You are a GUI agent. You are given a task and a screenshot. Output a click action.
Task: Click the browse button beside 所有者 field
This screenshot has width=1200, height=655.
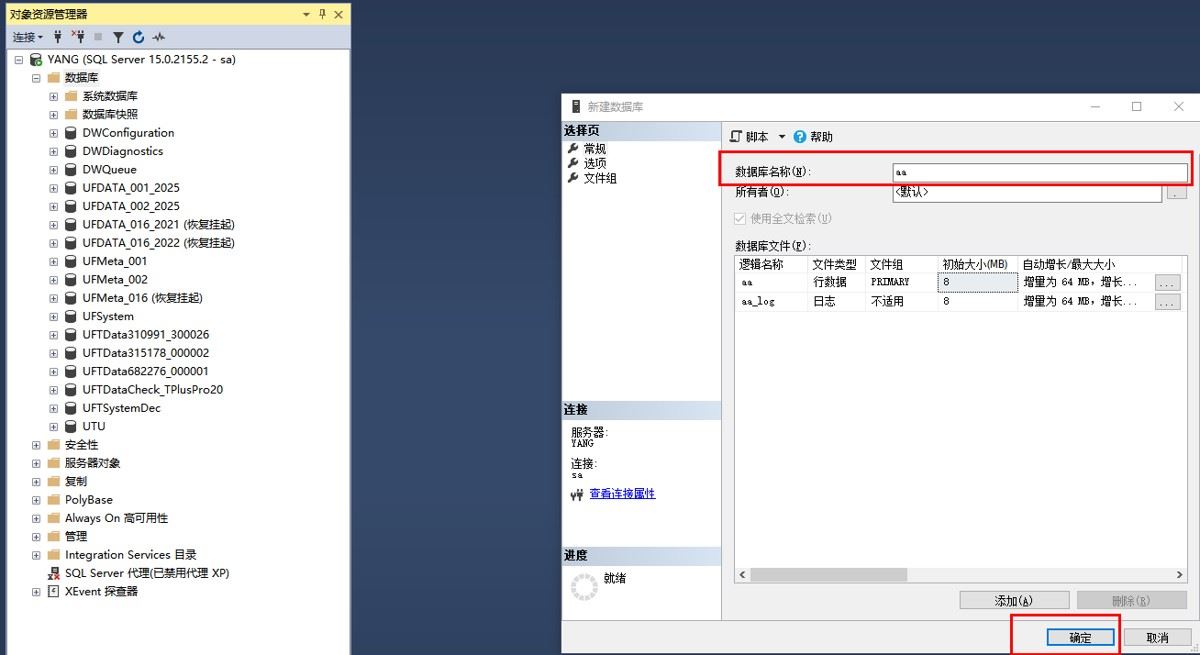click(1176, 192)
